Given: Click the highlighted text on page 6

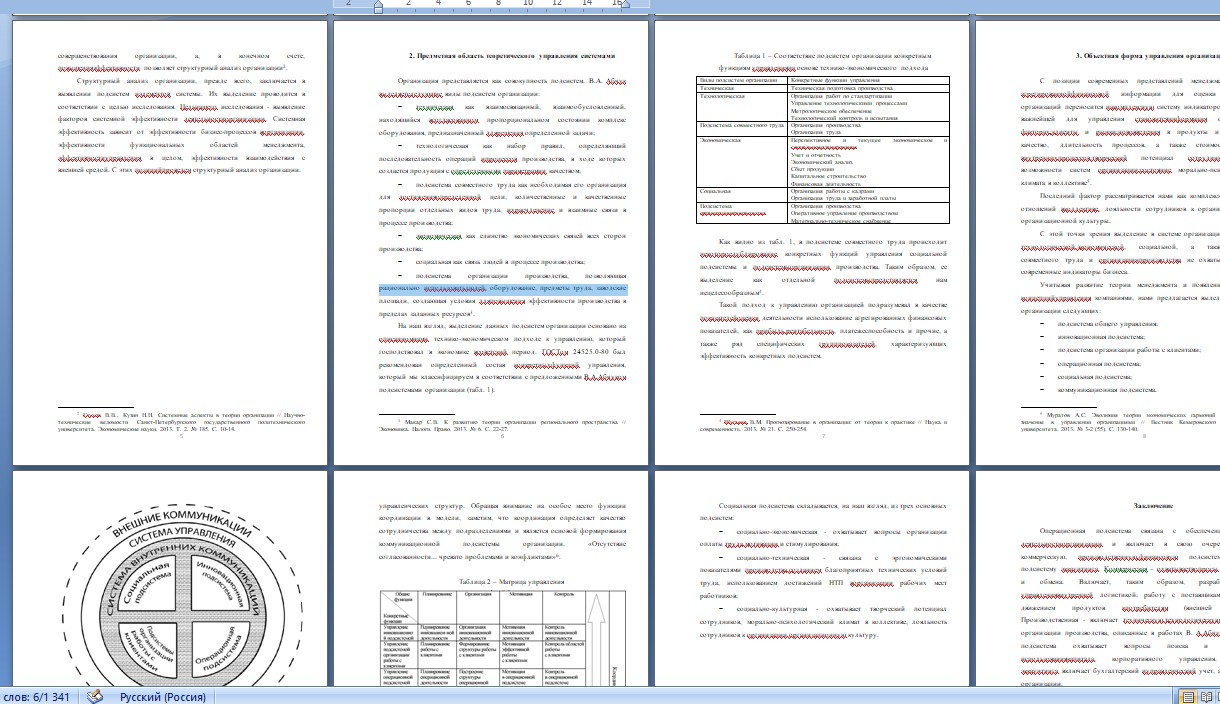Looking at the screenshot, I should tap(503, 289).
